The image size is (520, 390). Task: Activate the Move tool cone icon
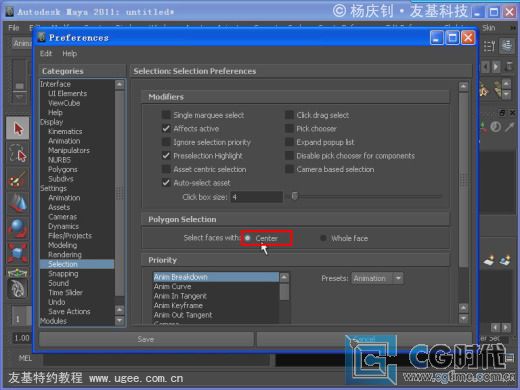pos(18,203)
